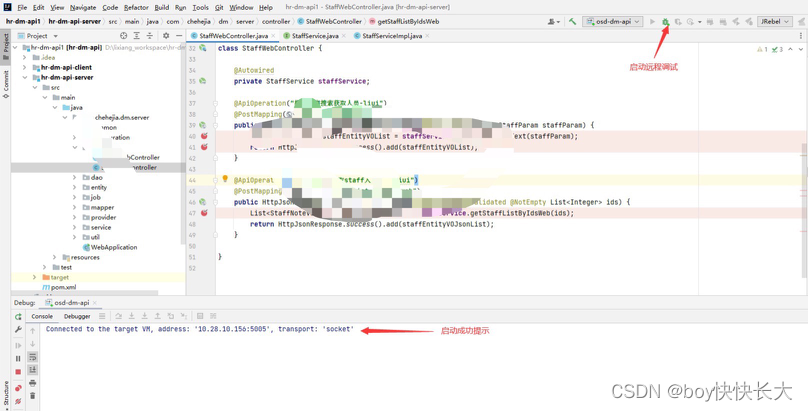Click StaffWebController breadcrumb in navigation bar

(x=330, y=22)
